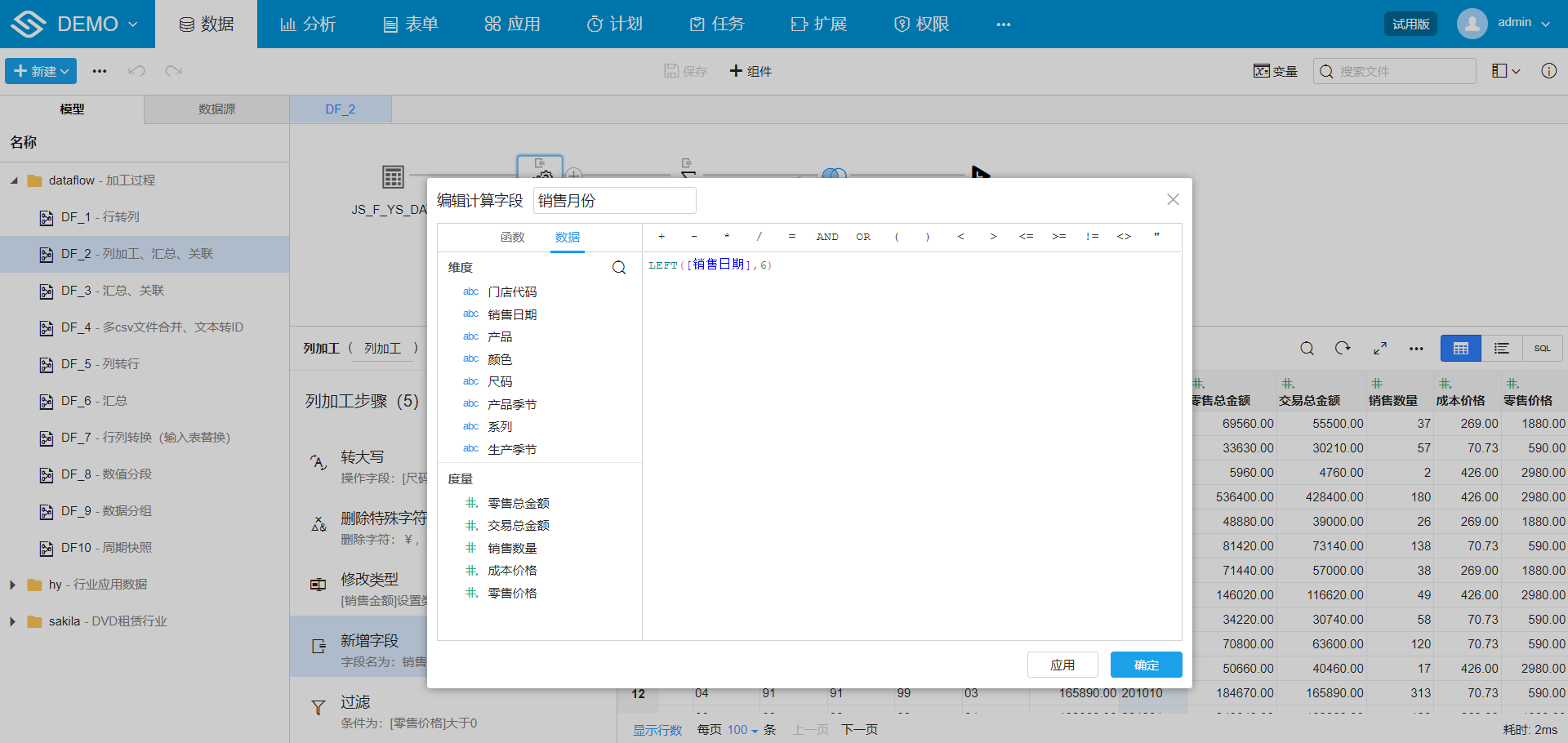This screenshot has width=1568, height=743.
Task: Show the SQL view
Action: pyautogui.click(x=1542, y=349)
